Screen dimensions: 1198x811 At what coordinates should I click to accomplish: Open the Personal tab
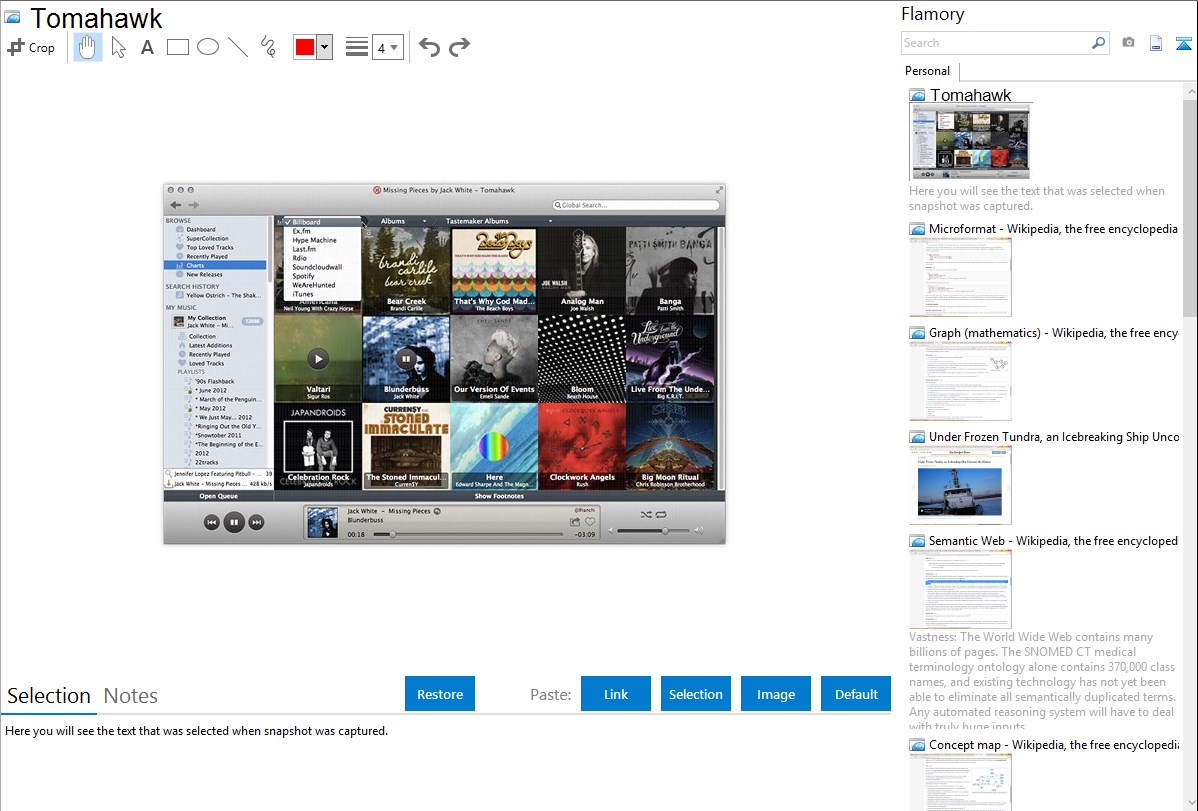[x=927, y=71]
